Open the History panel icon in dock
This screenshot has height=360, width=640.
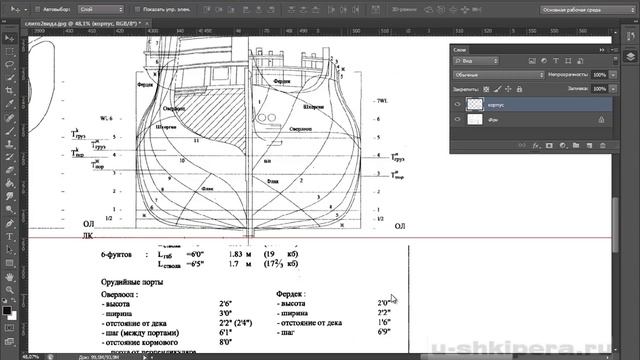[x=630, y=36]
